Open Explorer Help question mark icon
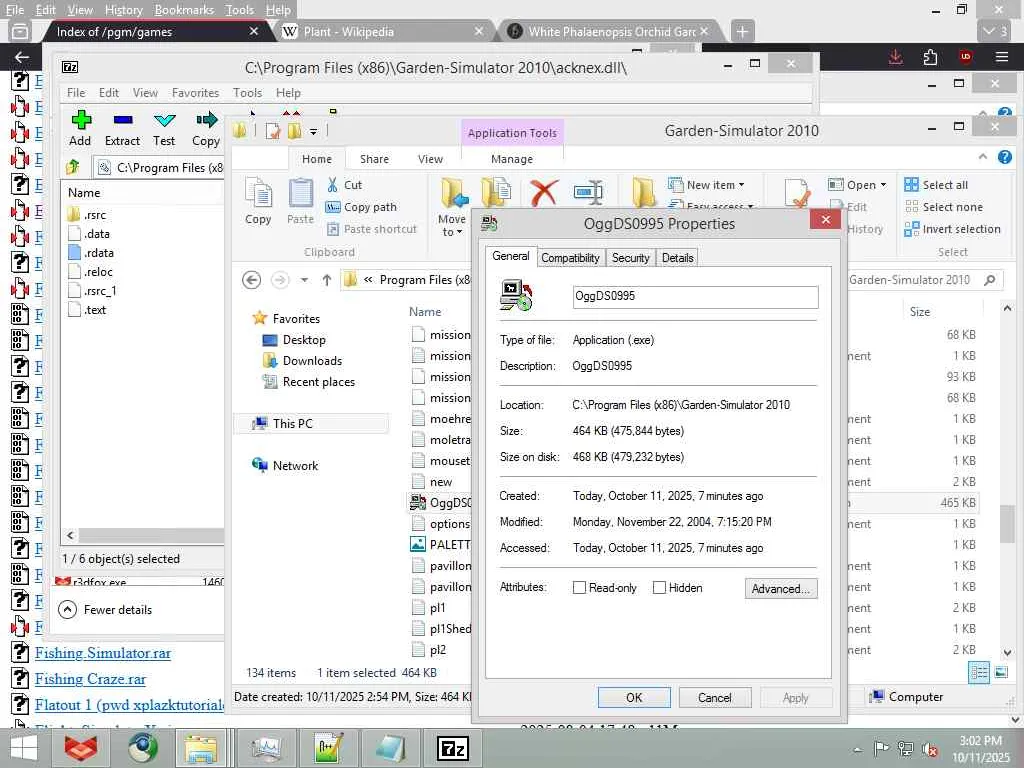Screen dimensions: 1024x768 (x=1005, y=157)
